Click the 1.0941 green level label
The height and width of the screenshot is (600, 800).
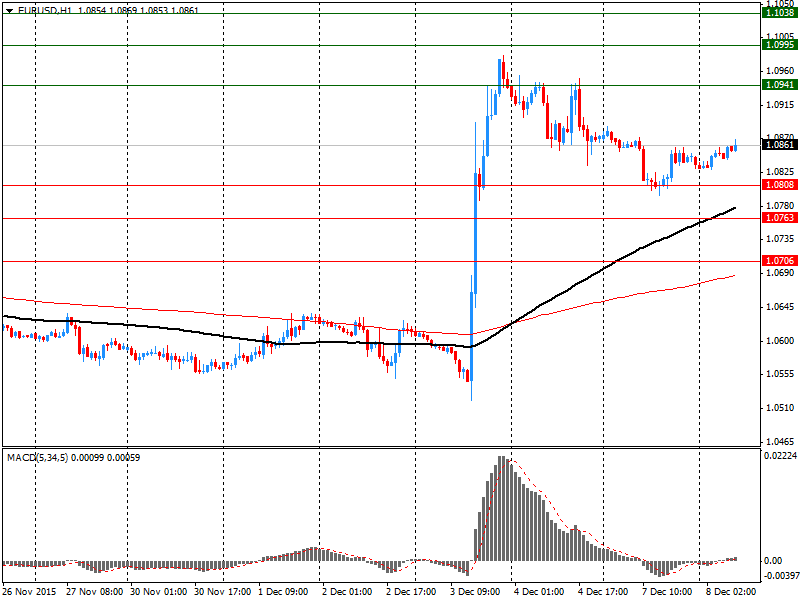pyautogui.click(x=779, y=85)
